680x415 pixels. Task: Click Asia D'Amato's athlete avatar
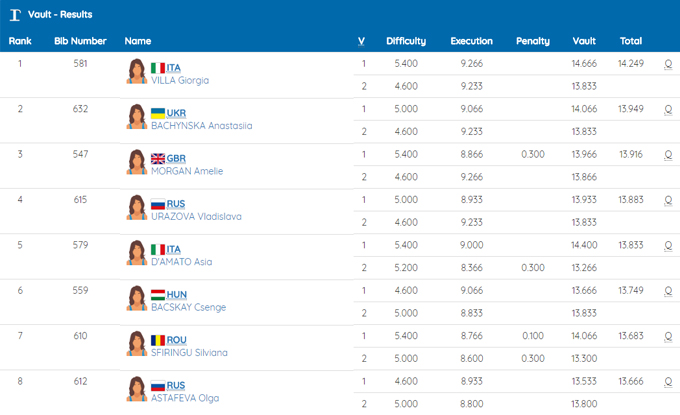tap(136, 253)
